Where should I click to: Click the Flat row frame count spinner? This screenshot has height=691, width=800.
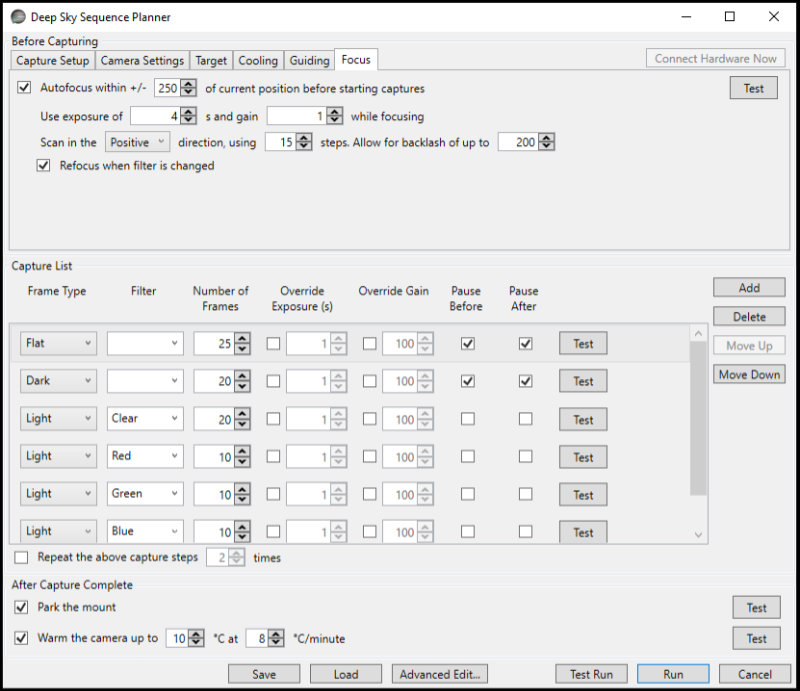coord(242,343)
